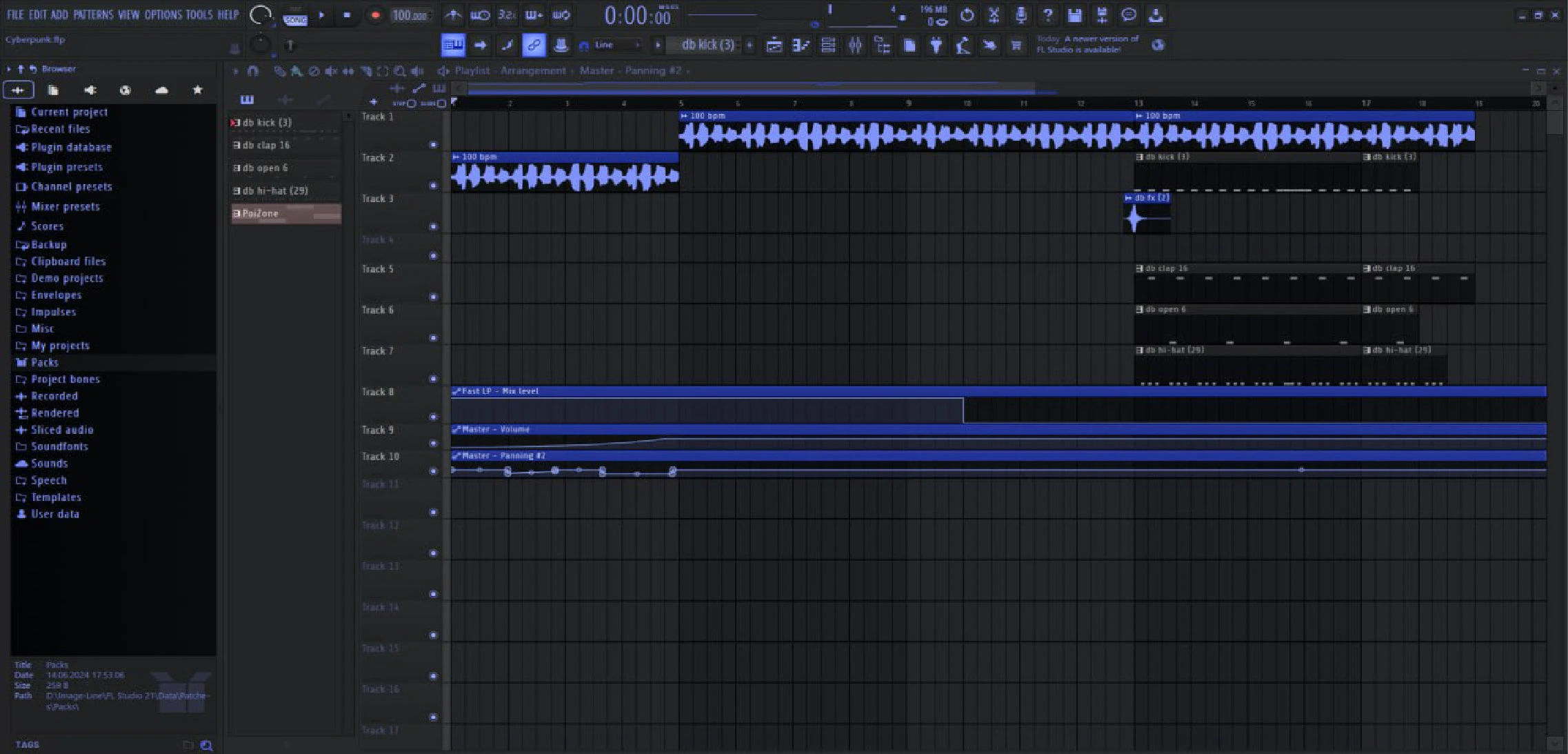Open the shopping cart content library
1568x754 pixels.
coord(1016,46)
